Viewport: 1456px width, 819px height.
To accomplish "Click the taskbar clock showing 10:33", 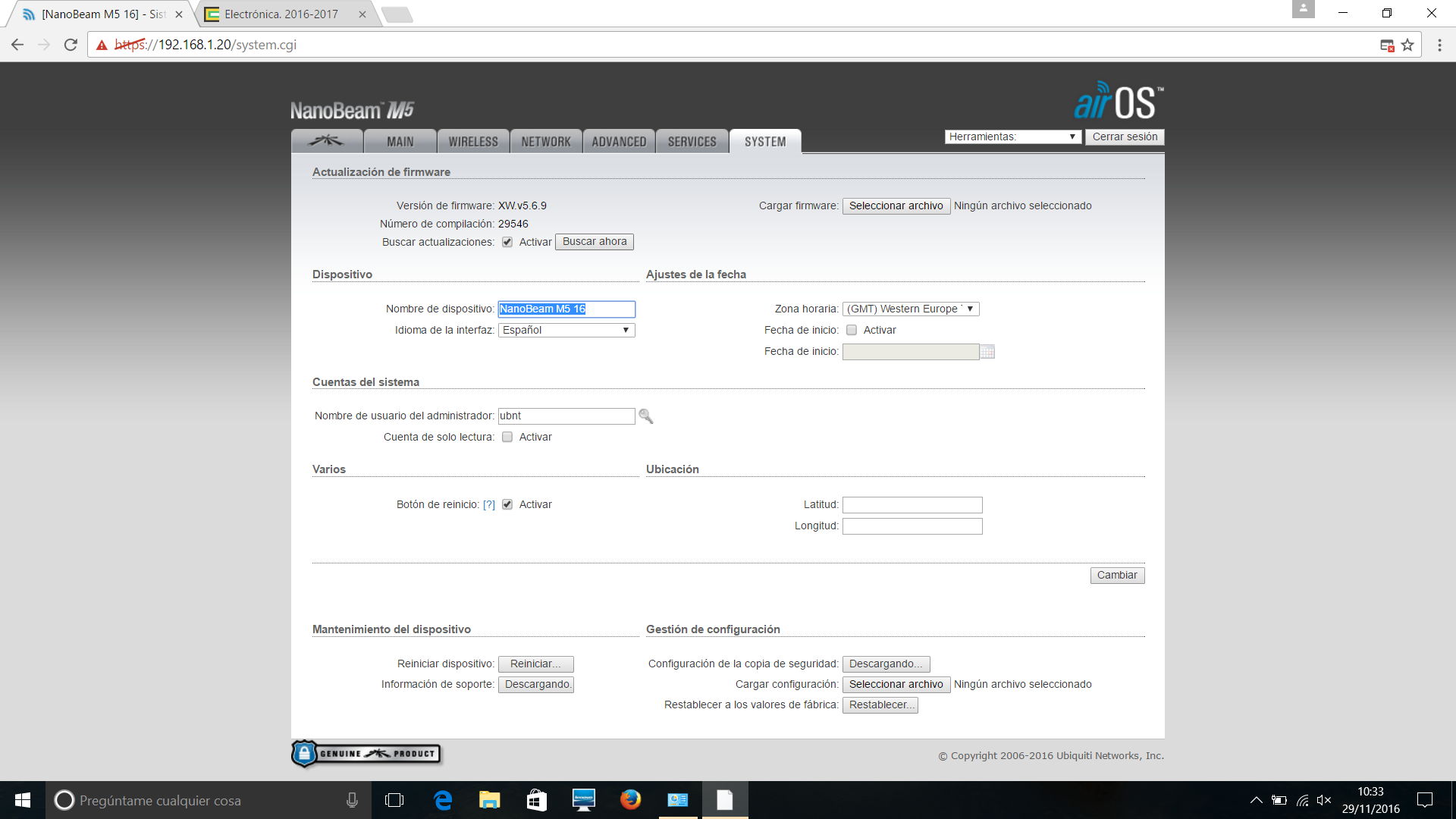I will [x=1370, y=800].
